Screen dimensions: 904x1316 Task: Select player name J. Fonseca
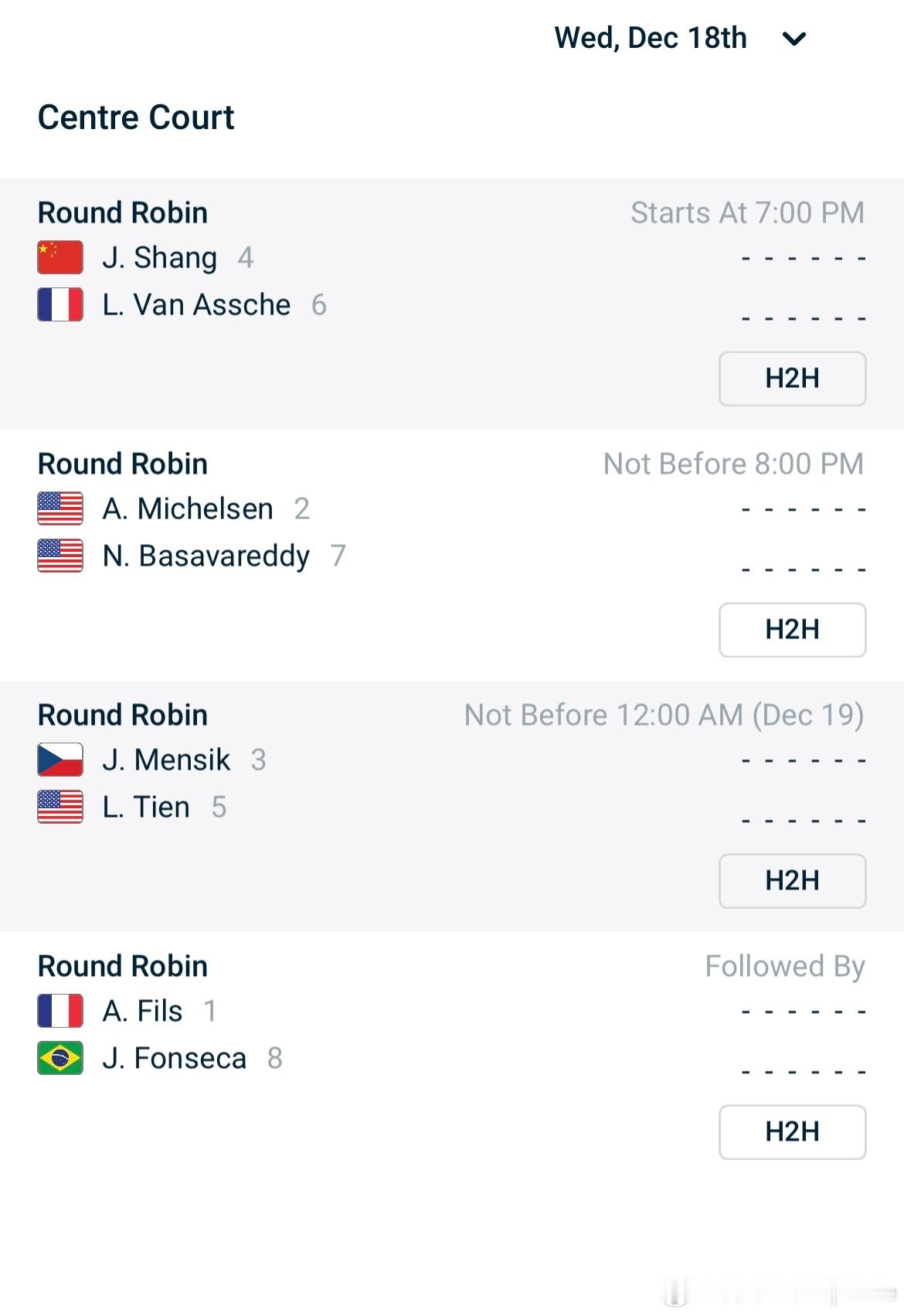tap(174, 1058)
